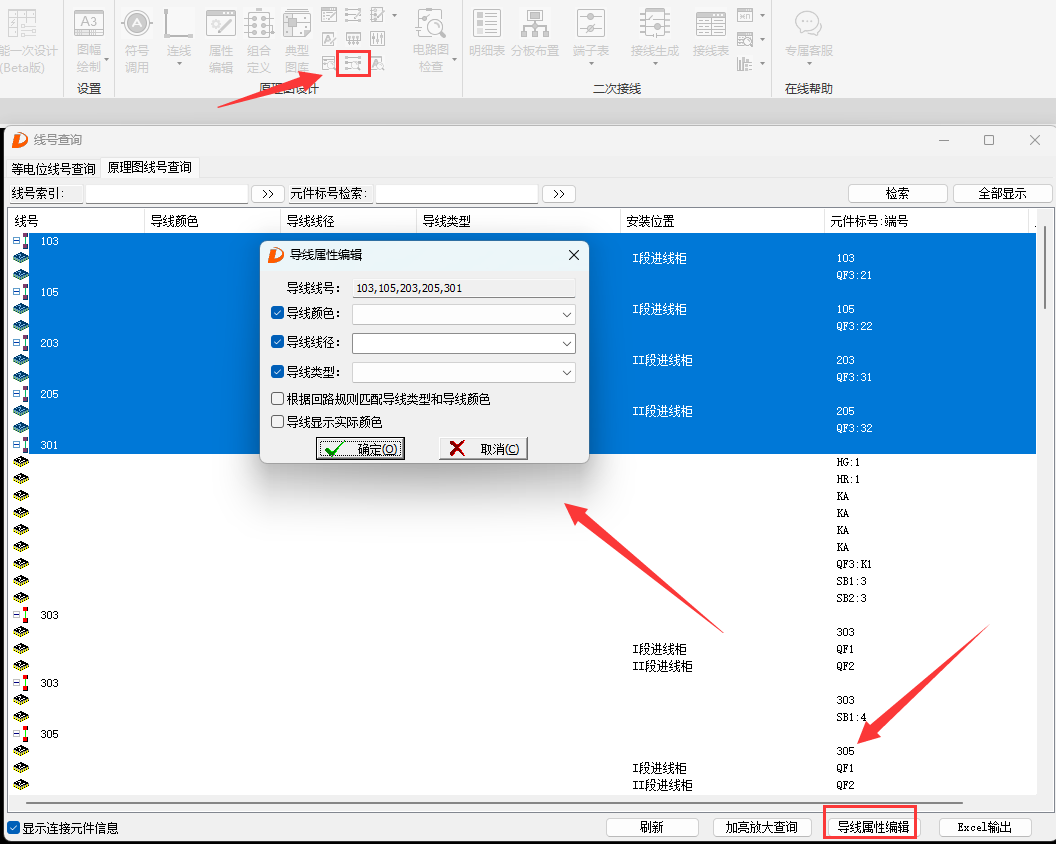Viewport: 1056px width, 844px height.
Task: Expand the 连线 dropdown arrow in ribbon
Action: coord(179,65)
